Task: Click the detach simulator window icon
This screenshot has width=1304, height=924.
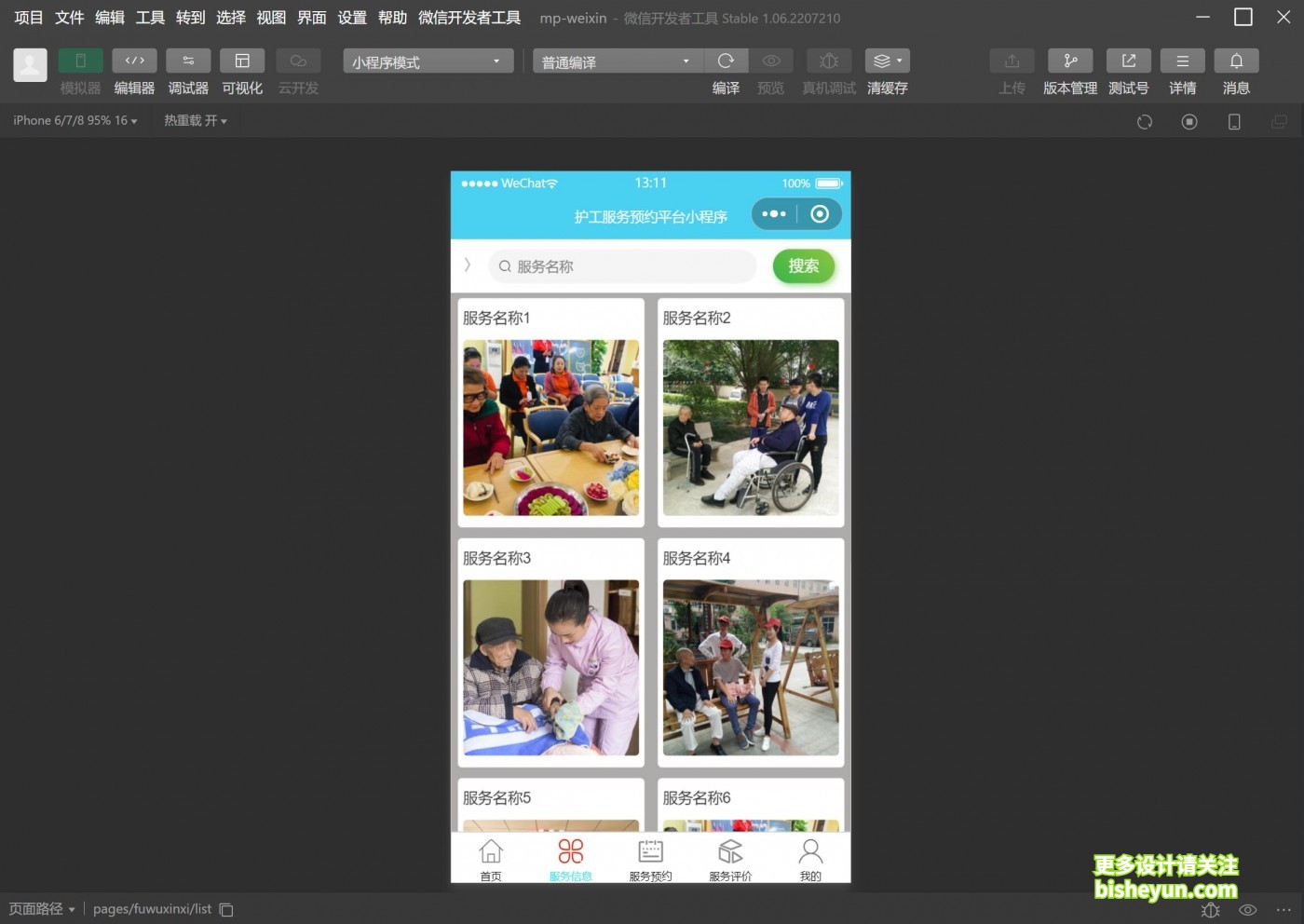Action: (1279, 122)
